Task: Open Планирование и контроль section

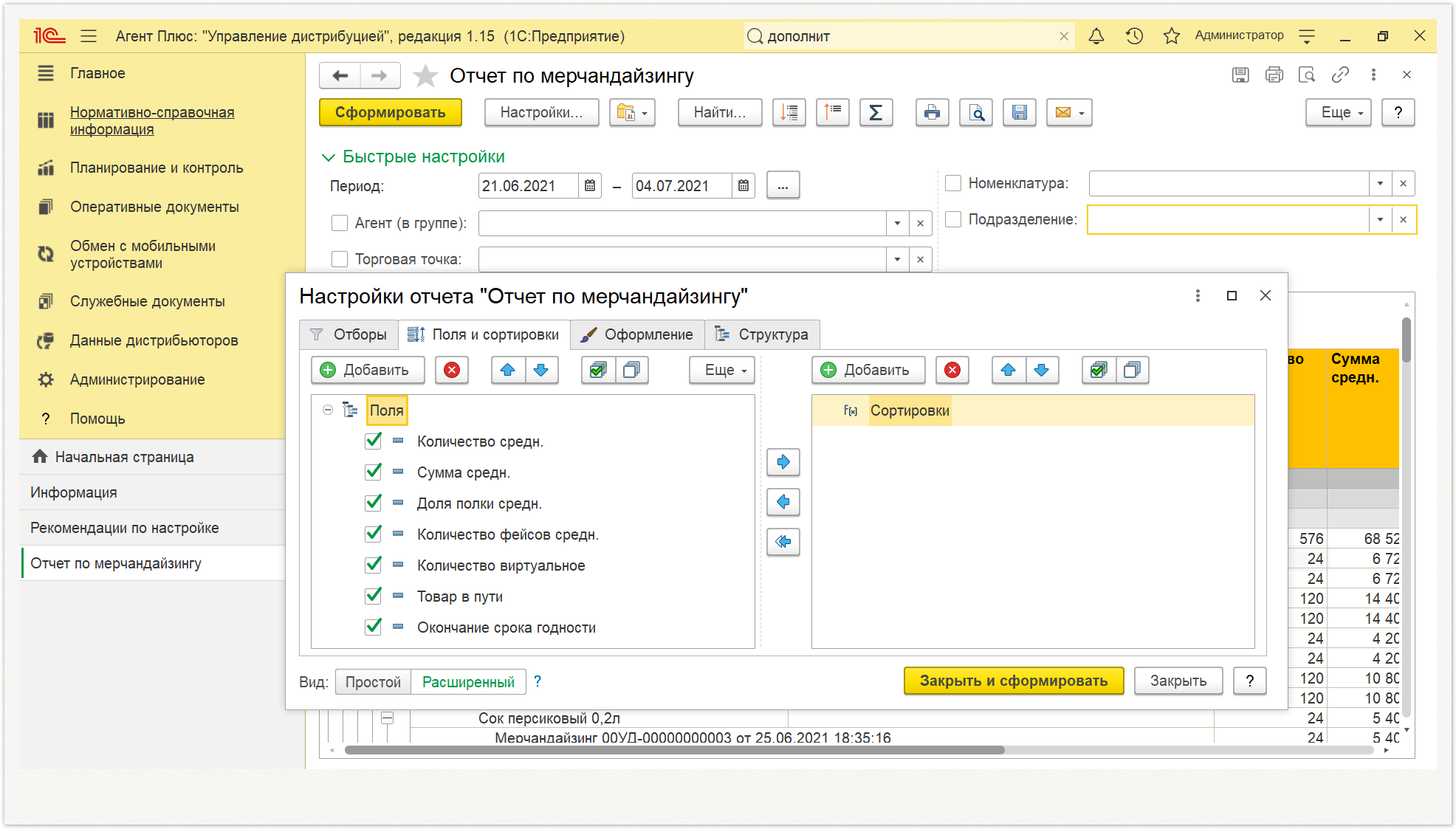Action: click(156, 168)
